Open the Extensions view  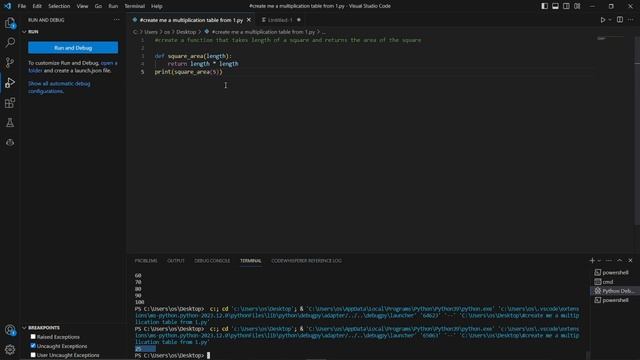[10, 102]
